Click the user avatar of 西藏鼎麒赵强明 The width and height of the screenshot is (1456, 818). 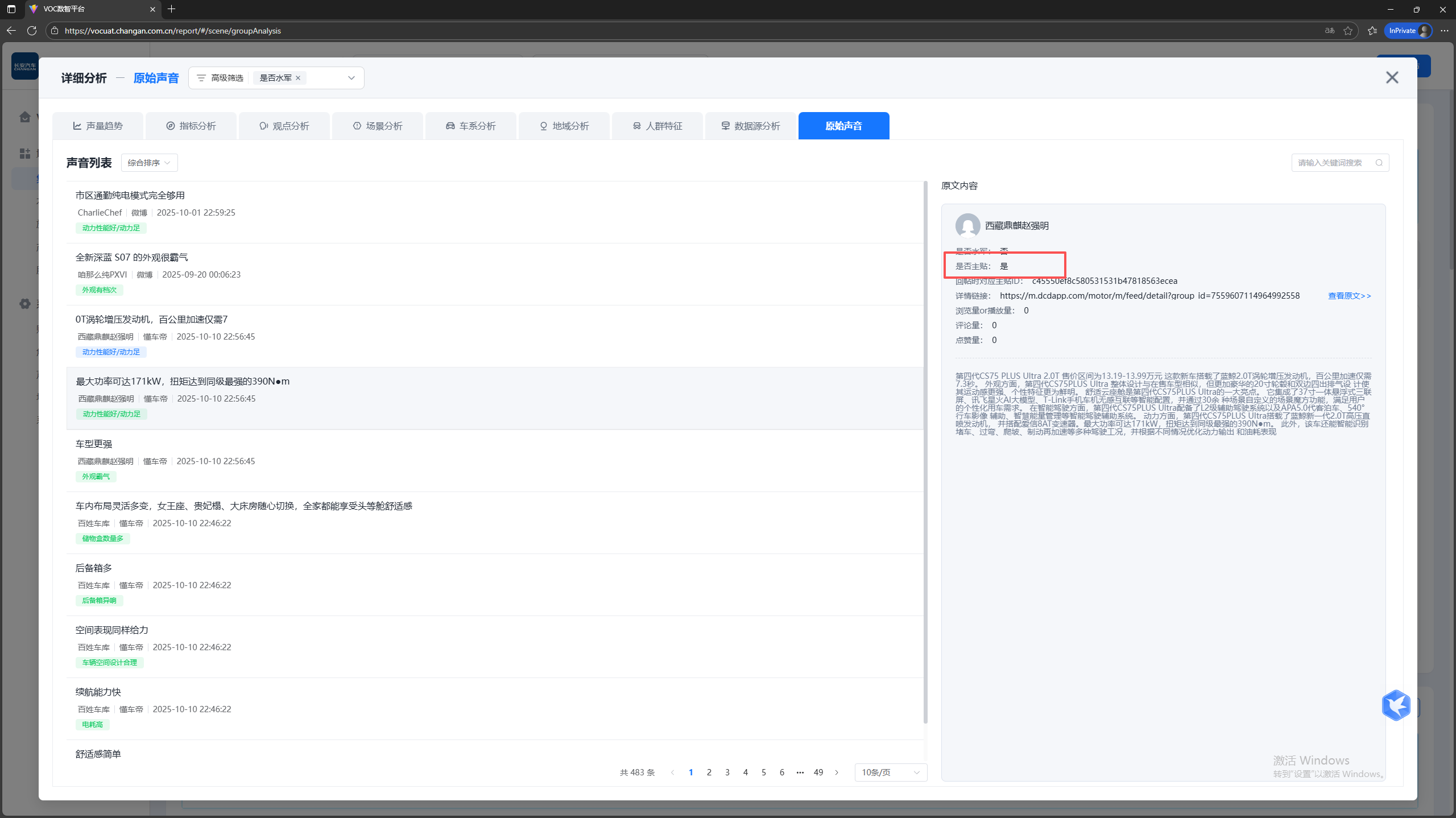pos(967,226)
